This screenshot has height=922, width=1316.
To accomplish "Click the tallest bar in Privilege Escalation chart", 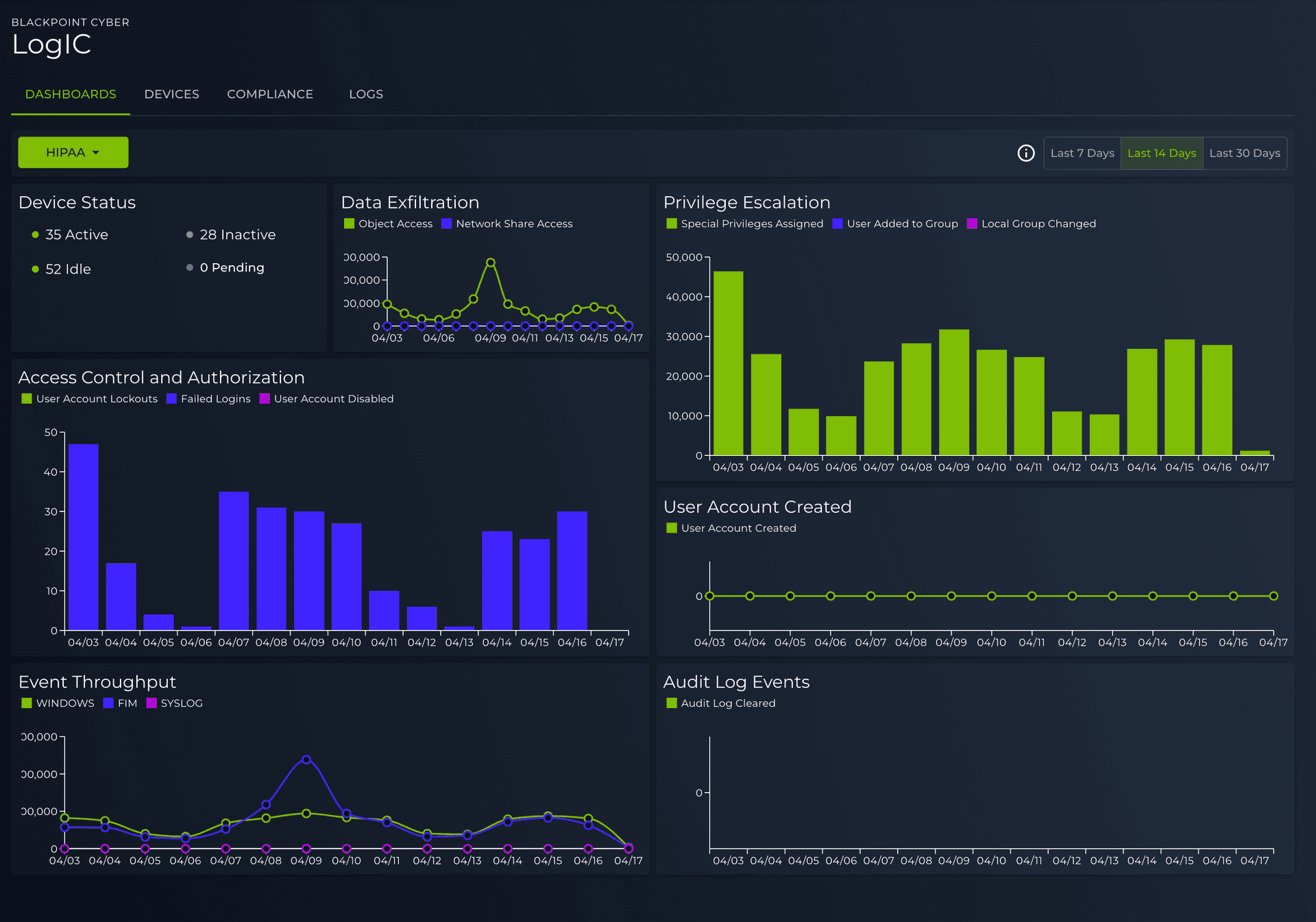I will [729, 363].
